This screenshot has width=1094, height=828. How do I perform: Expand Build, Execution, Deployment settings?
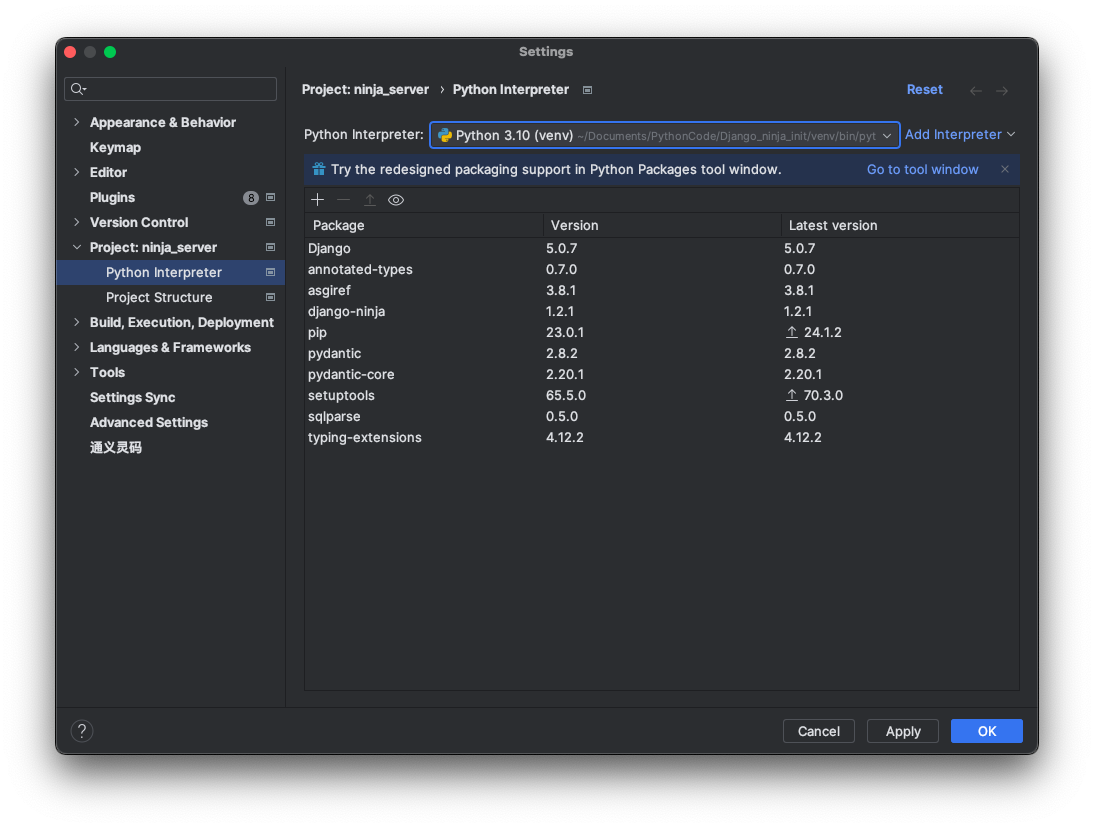[77, 322]
